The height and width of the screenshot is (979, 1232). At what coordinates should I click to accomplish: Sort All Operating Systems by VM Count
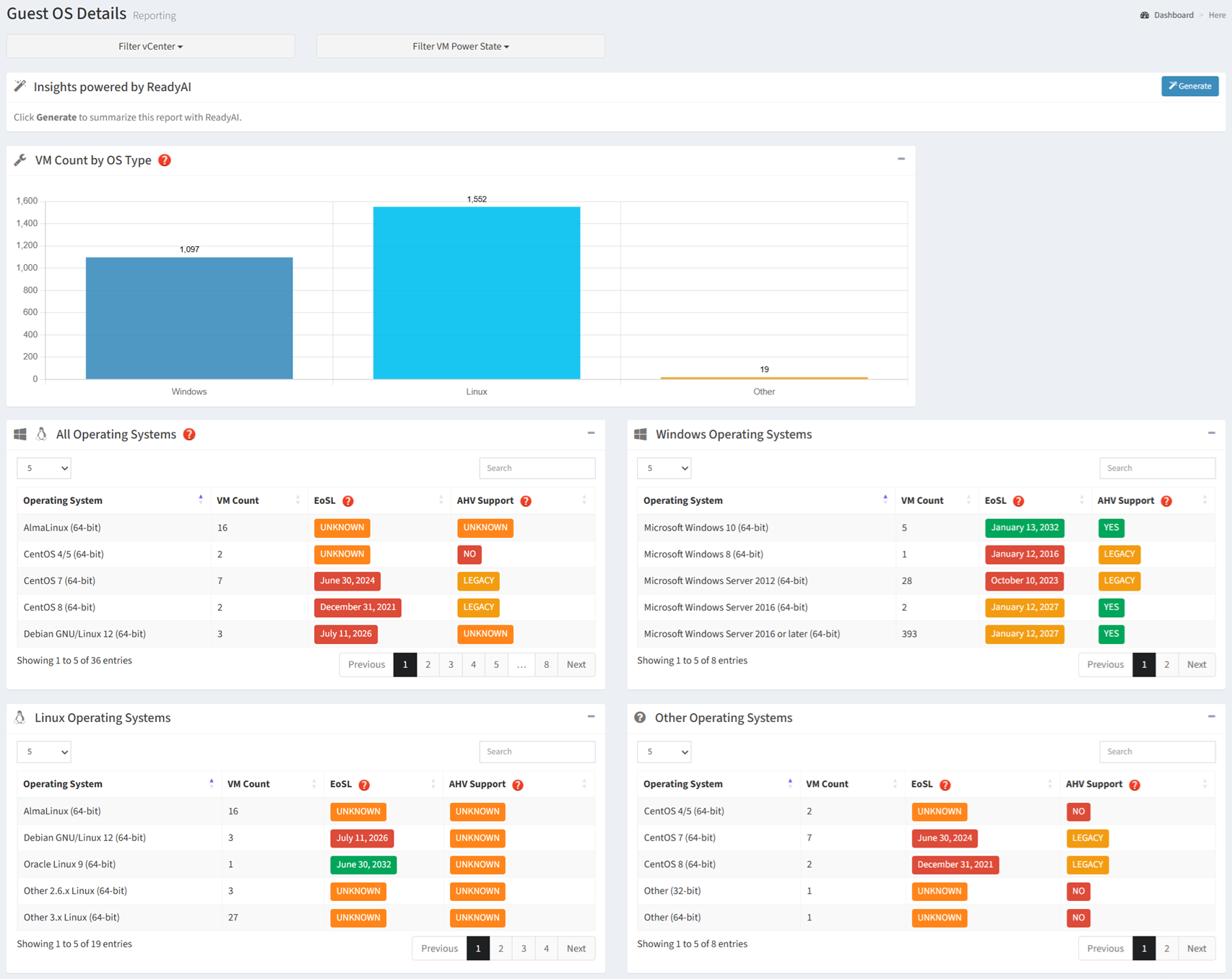pos(258,501)
